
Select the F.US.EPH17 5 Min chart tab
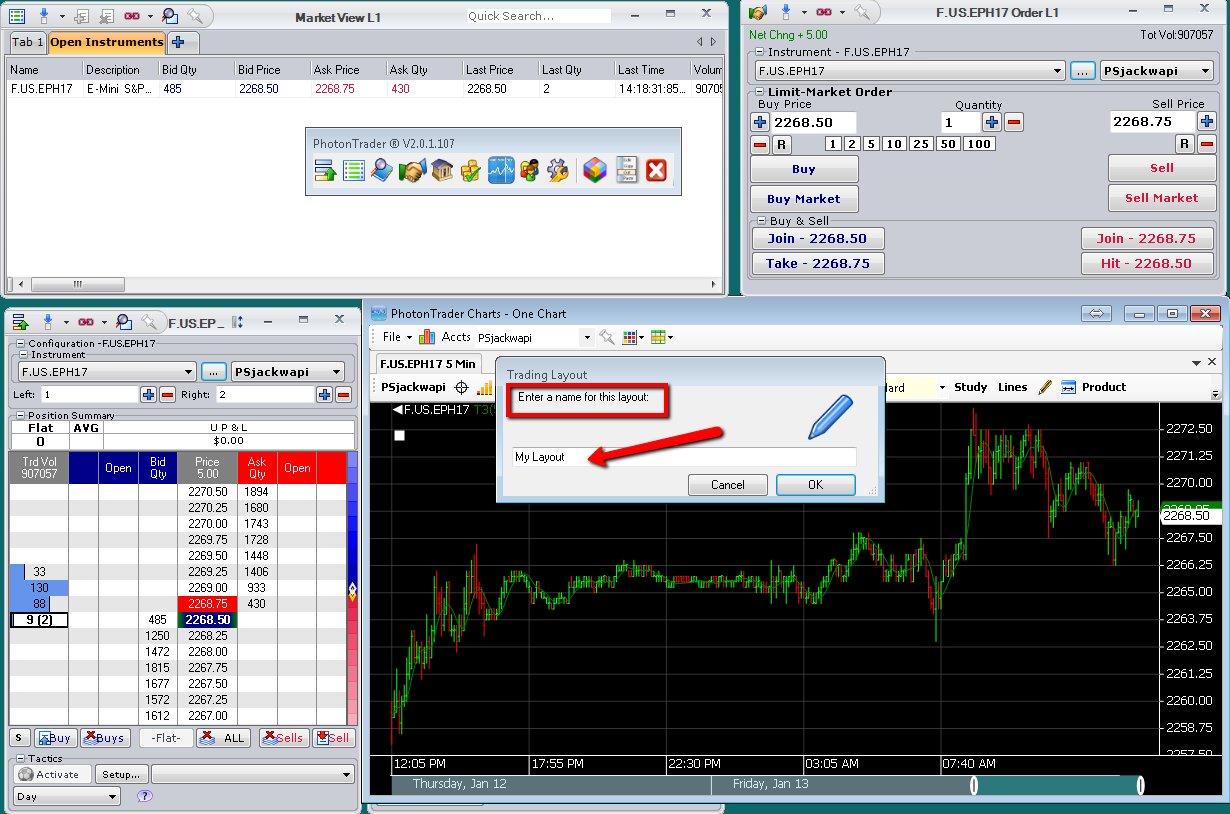pos(429,363)
